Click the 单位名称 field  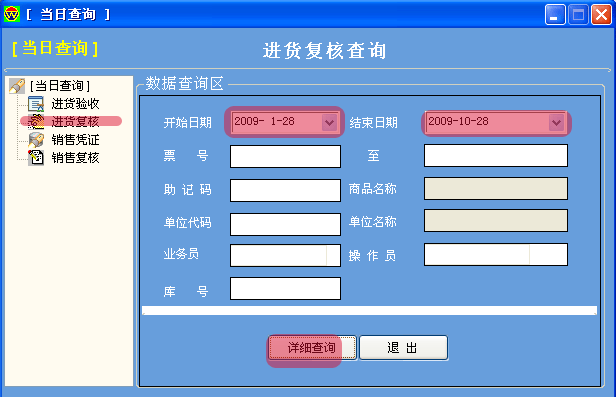[496, 220]
